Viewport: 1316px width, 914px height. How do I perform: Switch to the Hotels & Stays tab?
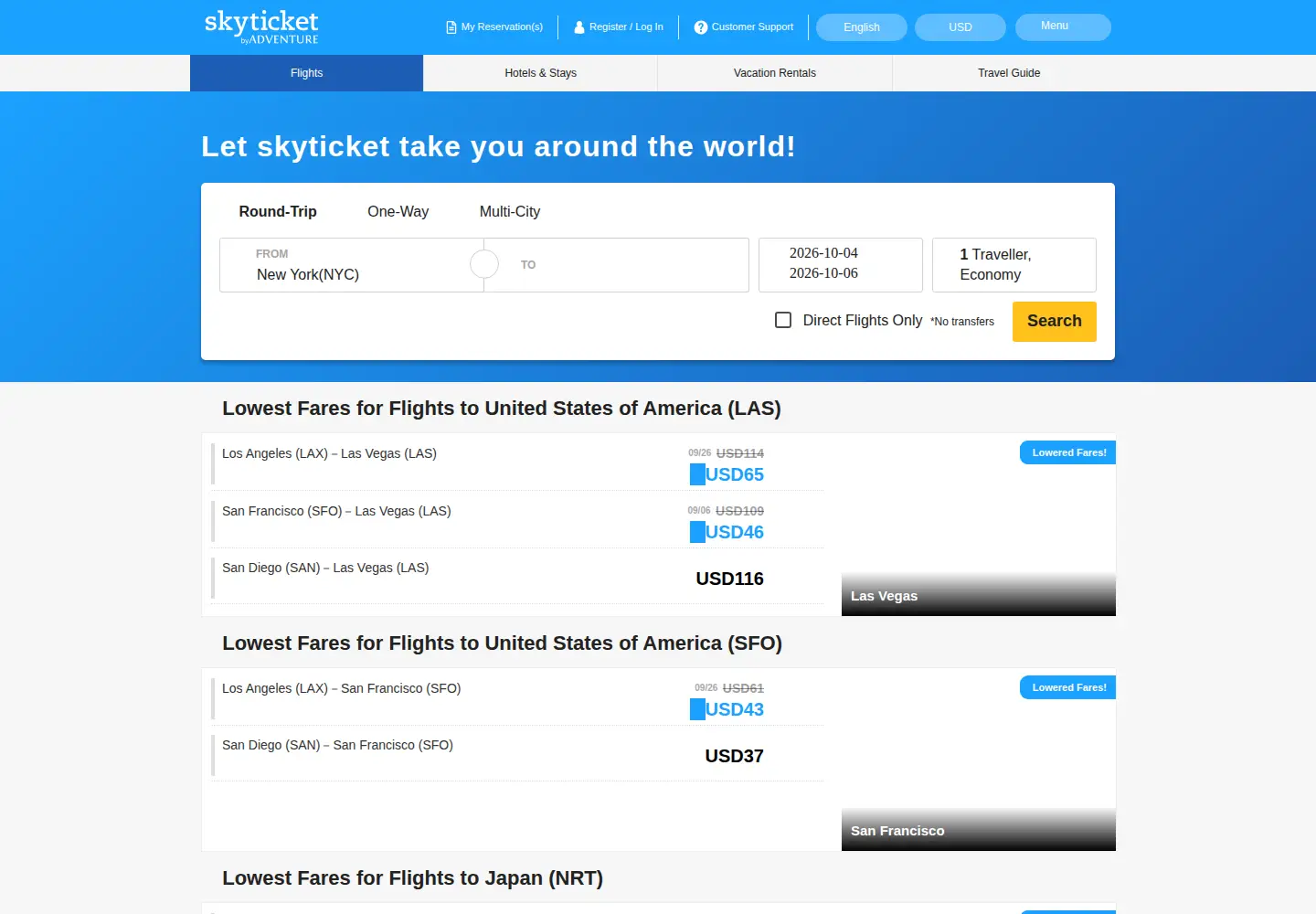click(x=540, y=73)
